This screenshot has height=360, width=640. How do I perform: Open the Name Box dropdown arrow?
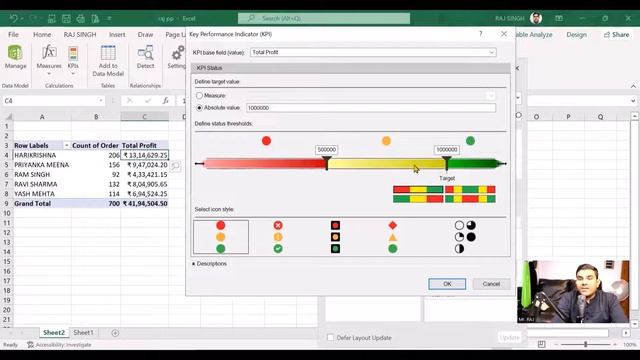click(x=100, y=100)
